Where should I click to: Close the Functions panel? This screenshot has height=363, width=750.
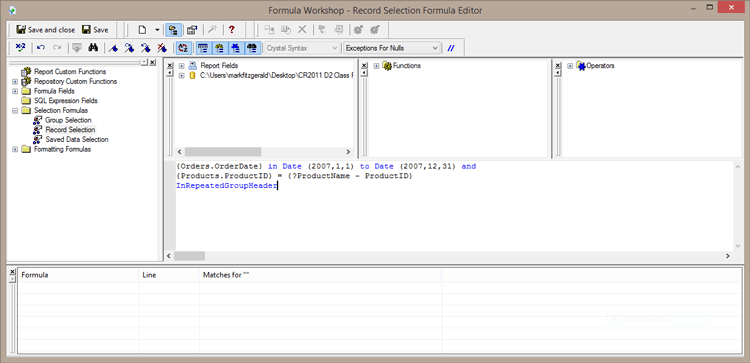(364, 66)
